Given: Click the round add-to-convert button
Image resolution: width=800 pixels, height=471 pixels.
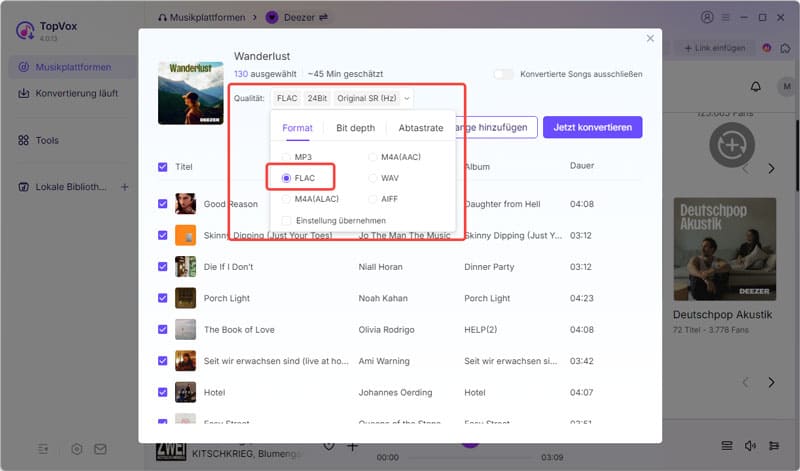Looking at the screenshot, I should coord(732,145).
